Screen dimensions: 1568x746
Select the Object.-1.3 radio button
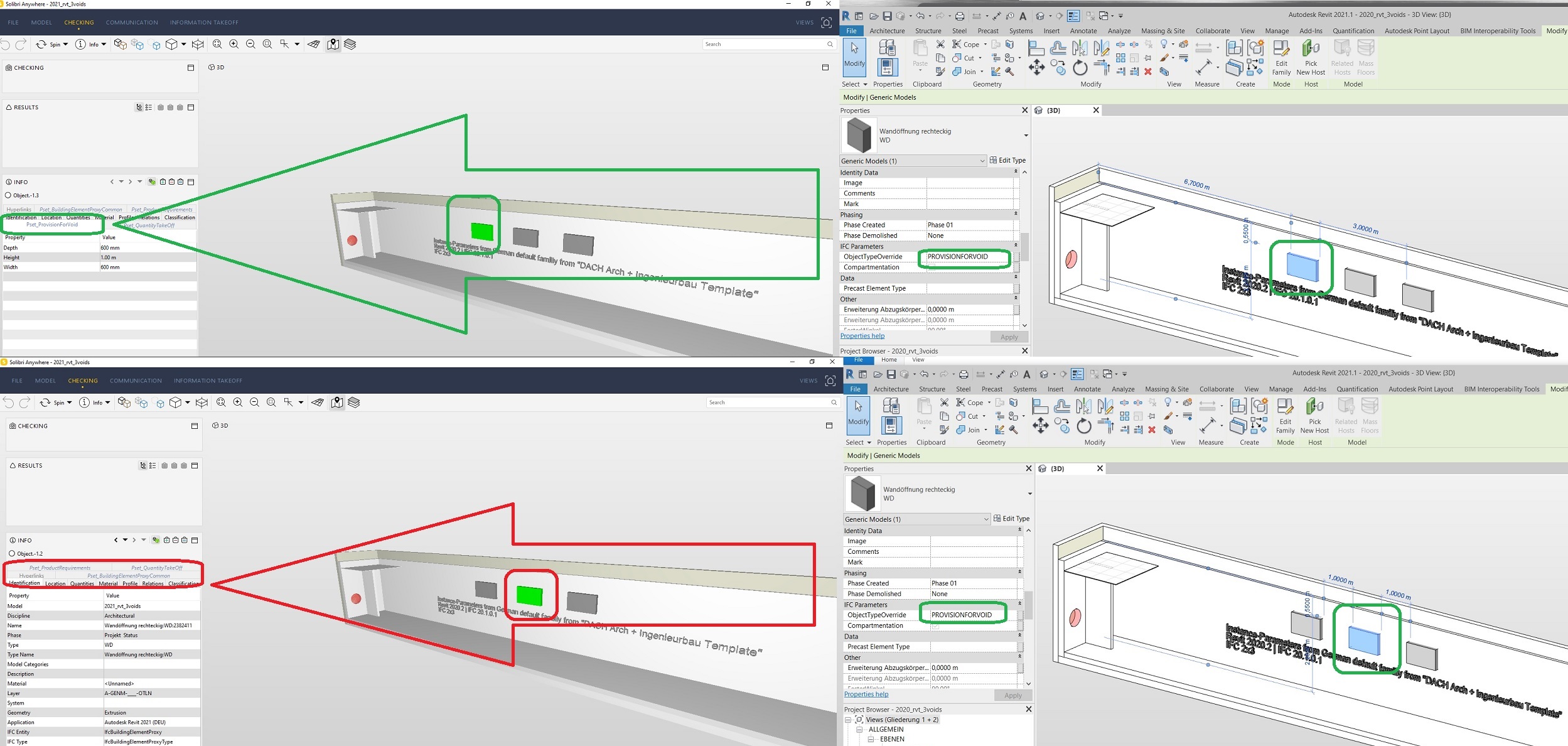8,195
